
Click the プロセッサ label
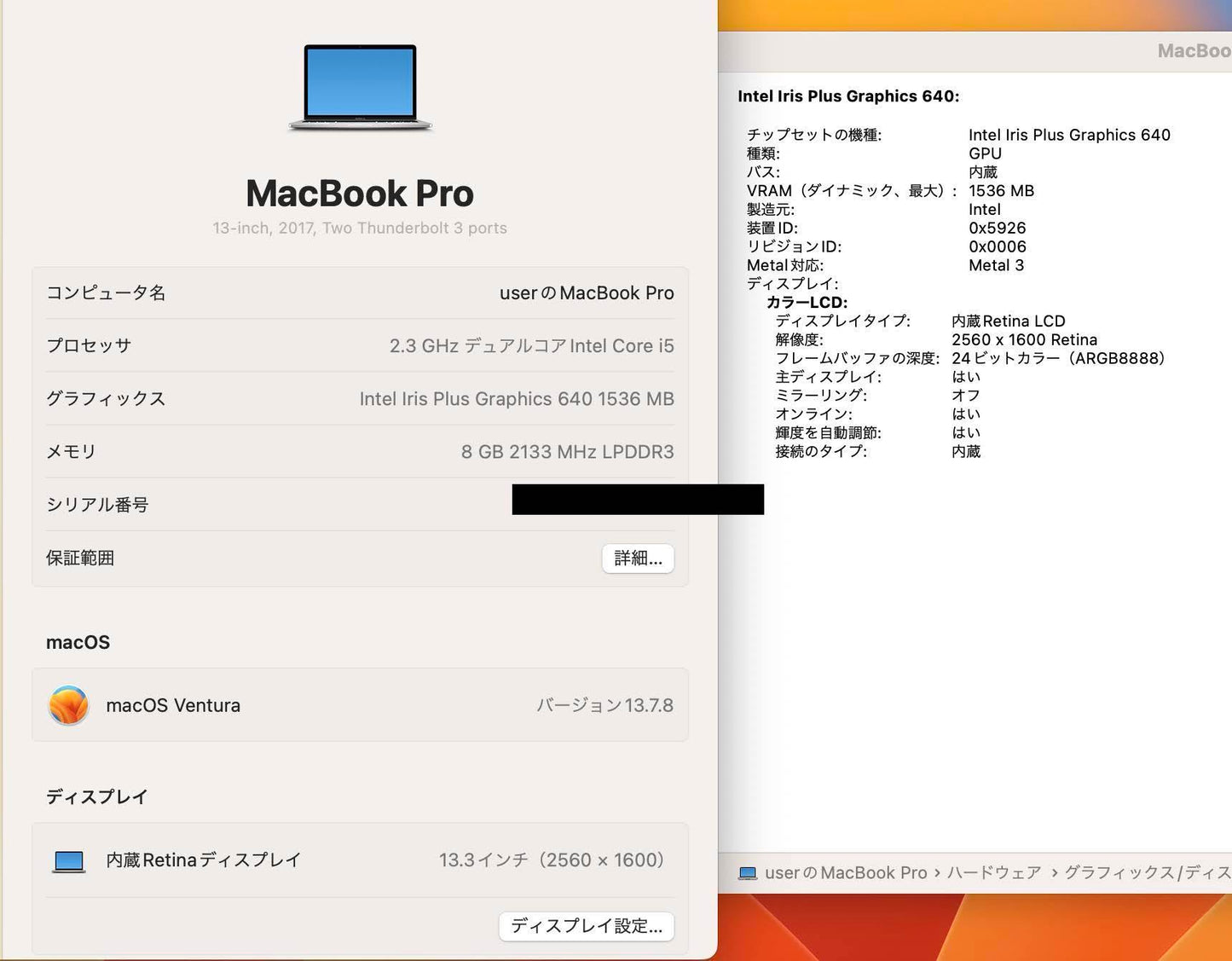[x=89, y=346]
